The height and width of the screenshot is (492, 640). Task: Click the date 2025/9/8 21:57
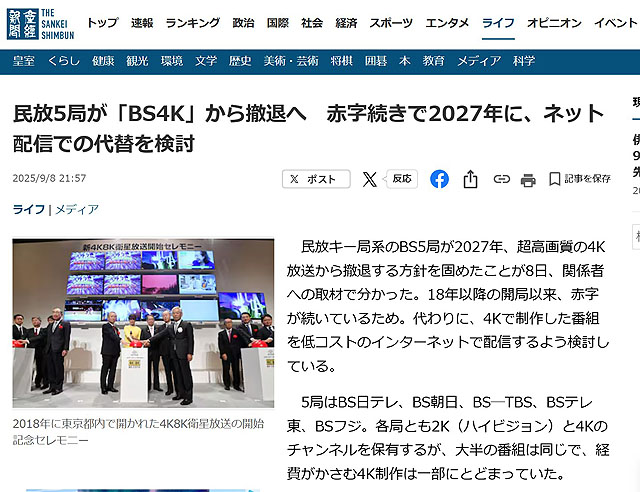pos(49,178)
